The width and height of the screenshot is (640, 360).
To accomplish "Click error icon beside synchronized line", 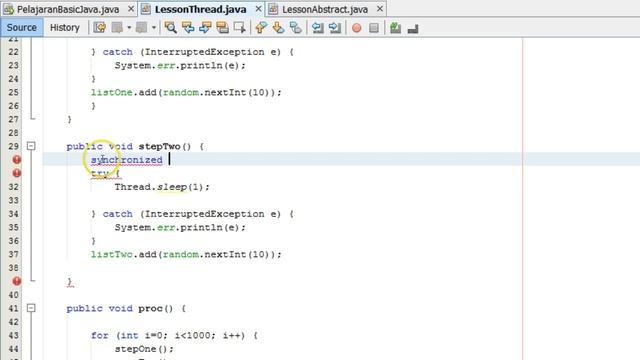I will (16, 160).
